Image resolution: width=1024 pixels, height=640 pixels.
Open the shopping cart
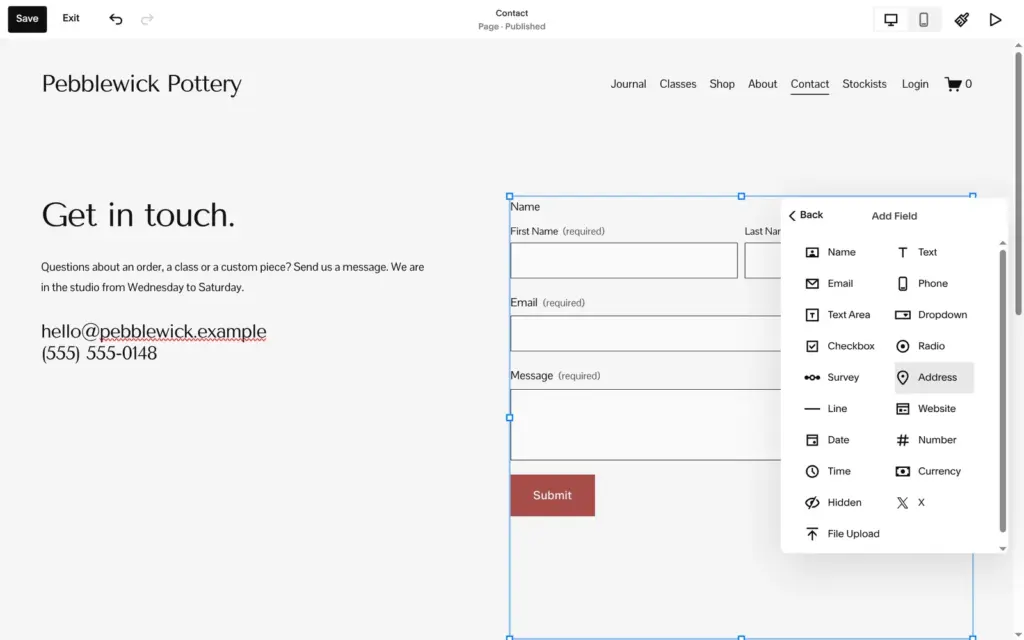(958, 84)
